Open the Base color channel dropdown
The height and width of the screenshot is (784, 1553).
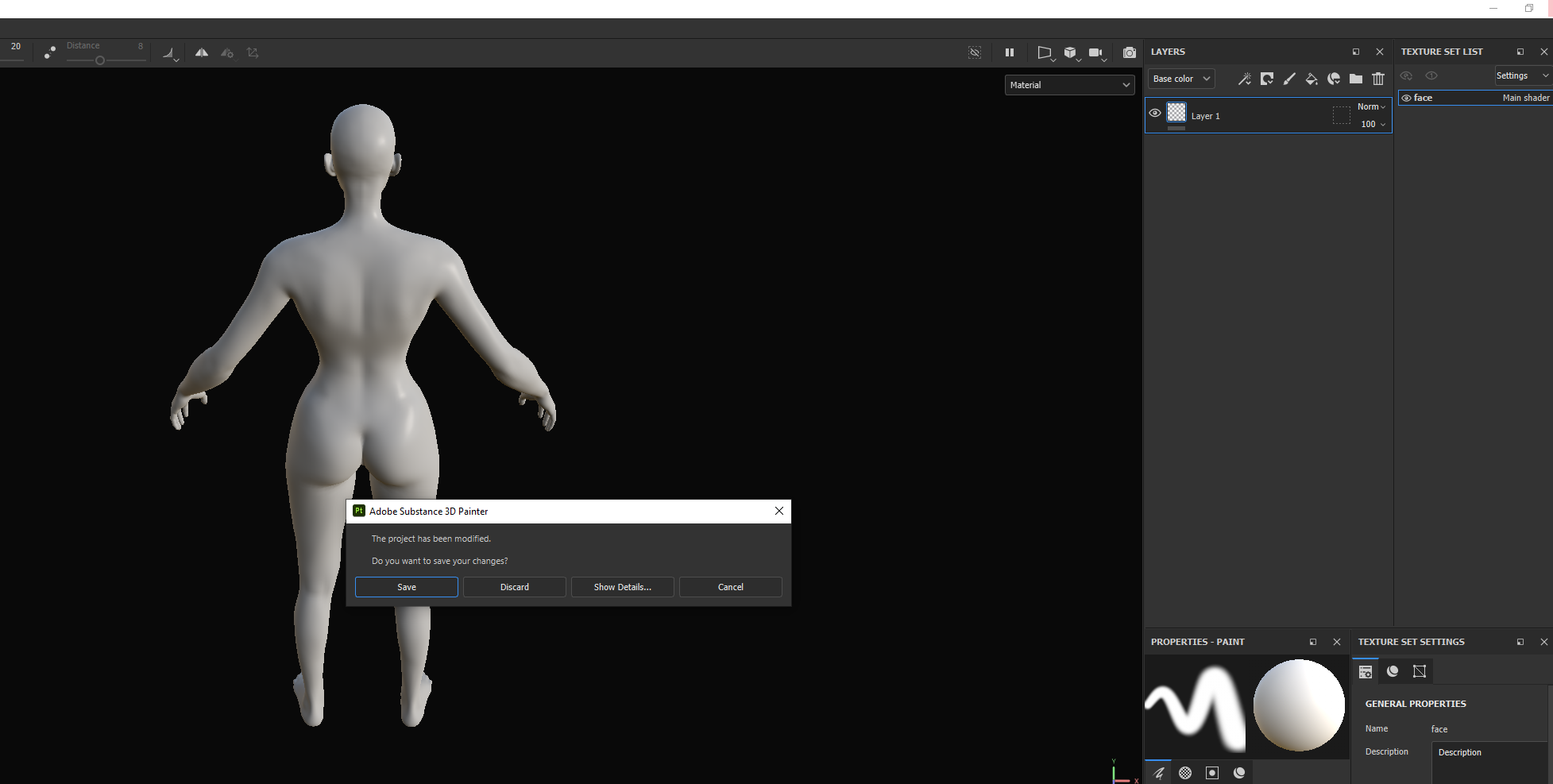(1180, 79)
